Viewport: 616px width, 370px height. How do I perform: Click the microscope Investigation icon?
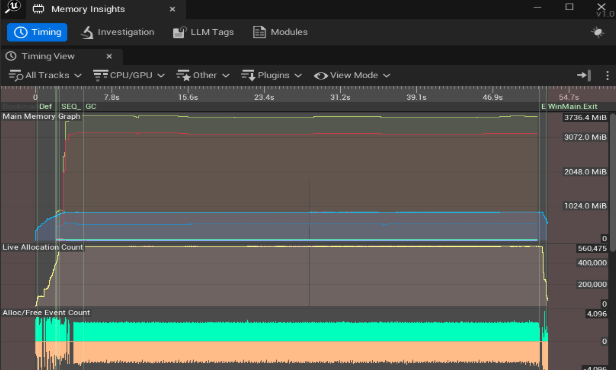click(x=87, y=32)
